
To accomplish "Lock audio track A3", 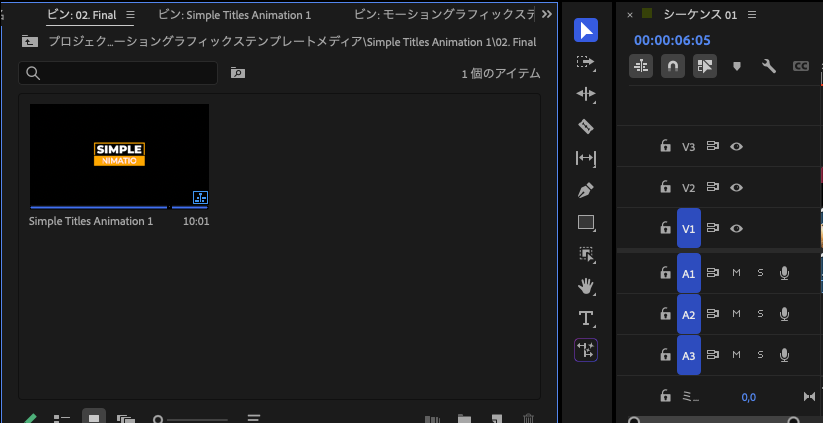I will (x=665, y=355).
